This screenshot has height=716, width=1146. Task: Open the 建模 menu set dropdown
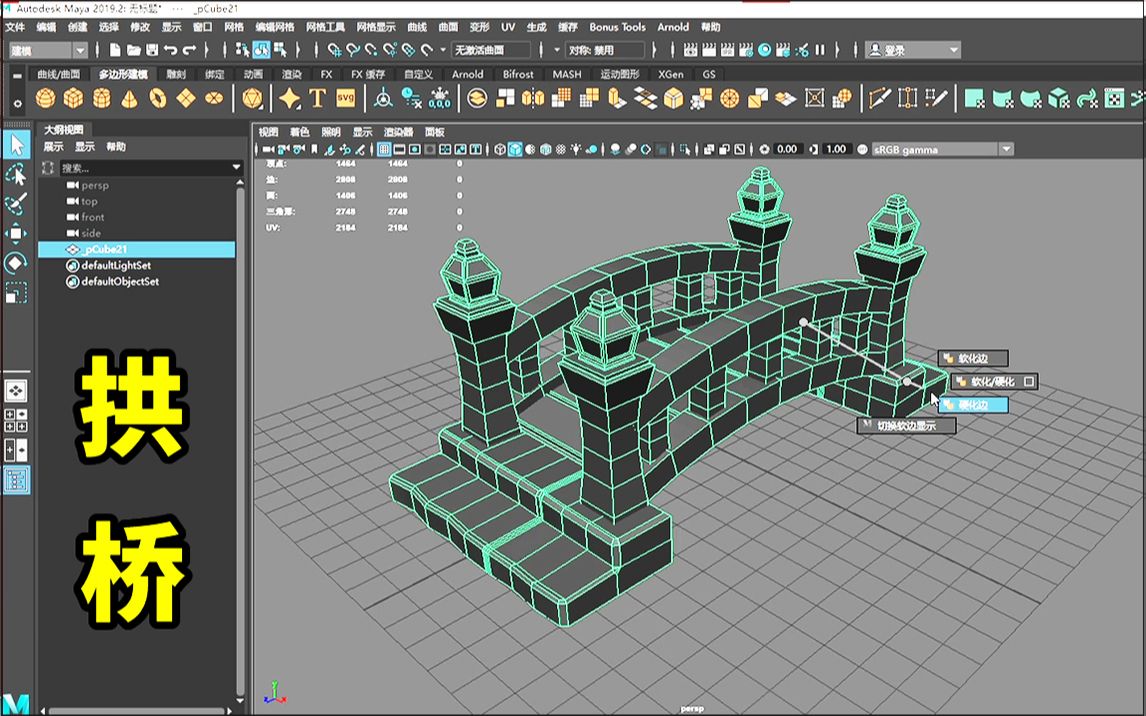[x=49, y=50]
